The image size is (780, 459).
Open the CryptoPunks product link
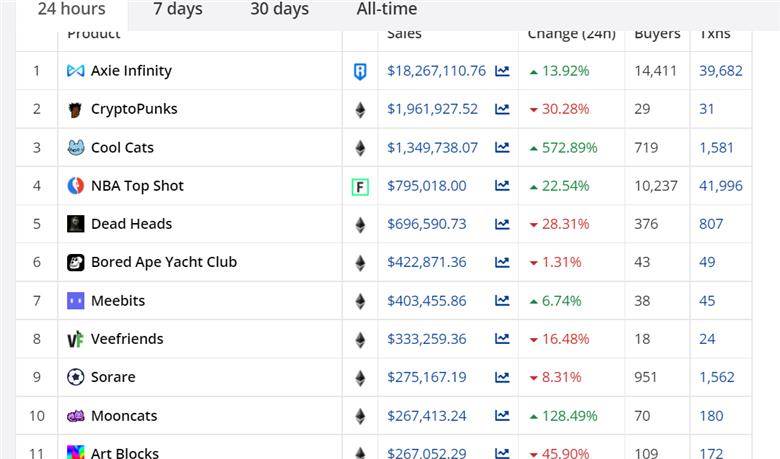134,109
